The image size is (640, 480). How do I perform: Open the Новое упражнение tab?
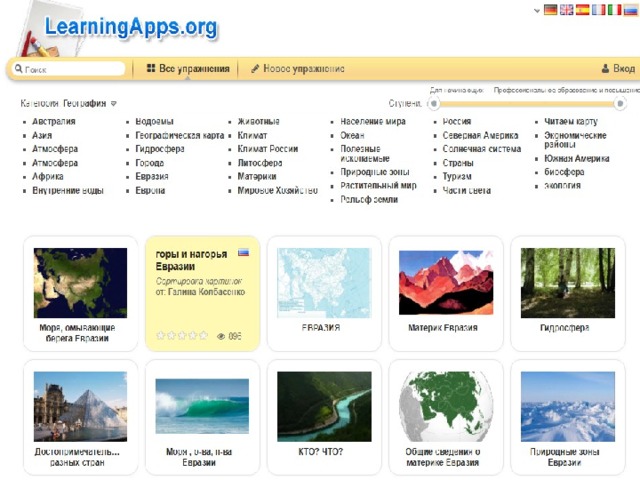coord(297,69)
